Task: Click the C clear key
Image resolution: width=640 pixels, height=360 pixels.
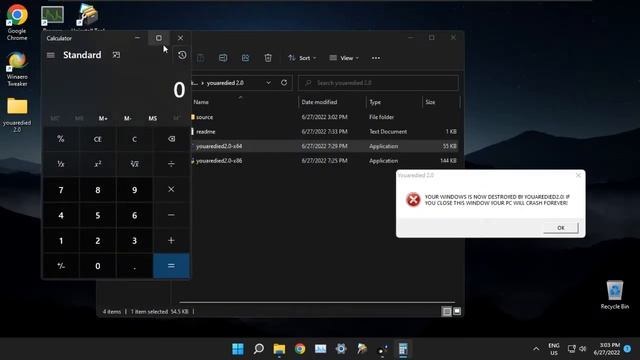Action: pos(134,139)
